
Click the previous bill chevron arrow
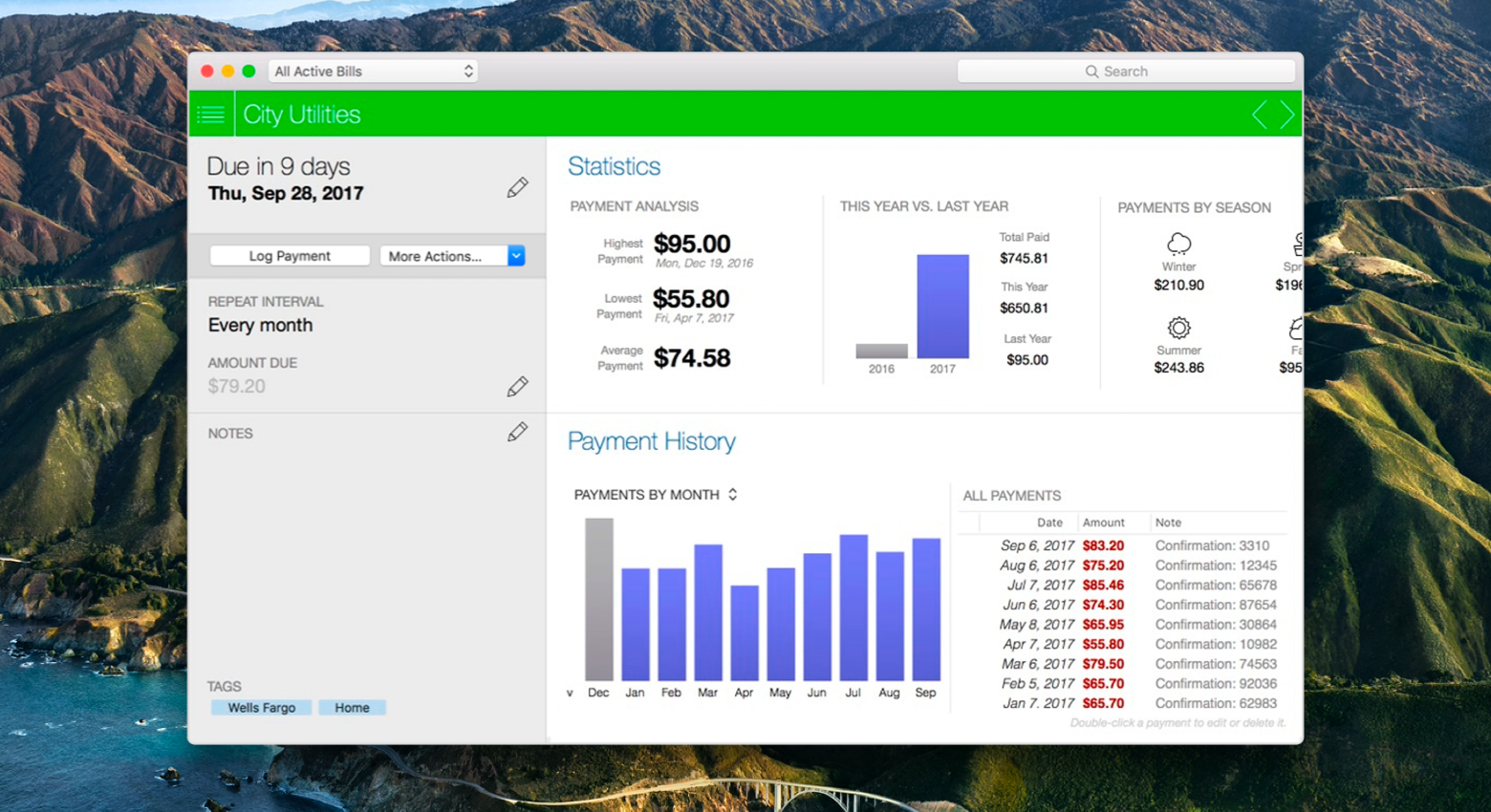[x=1259, y=114]
